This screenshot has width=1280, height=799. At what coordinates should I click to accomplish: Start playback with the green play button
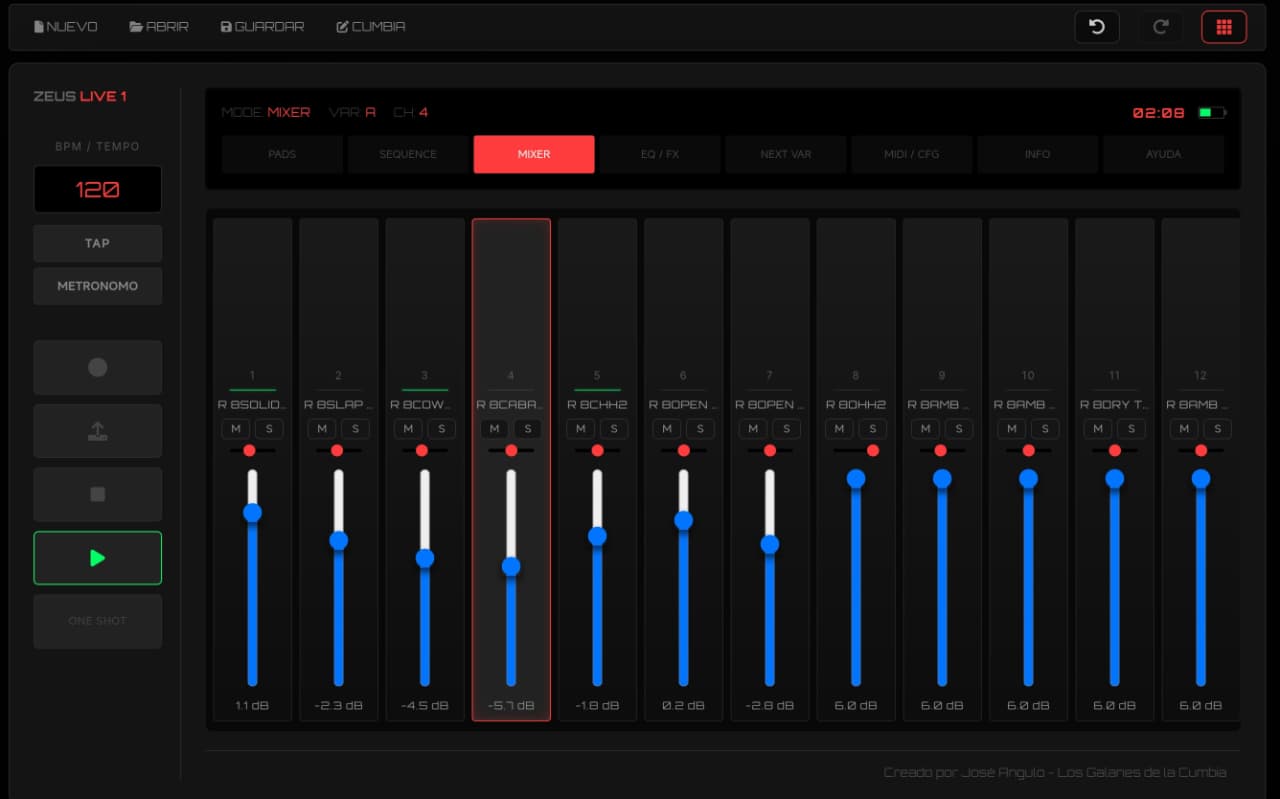pyautogui.click(x=98, y=558)
